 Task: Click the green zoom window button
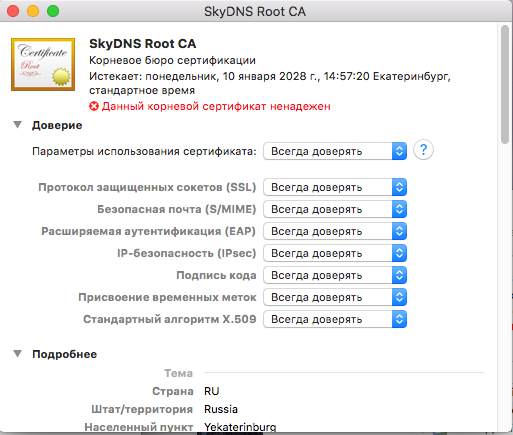53,11
